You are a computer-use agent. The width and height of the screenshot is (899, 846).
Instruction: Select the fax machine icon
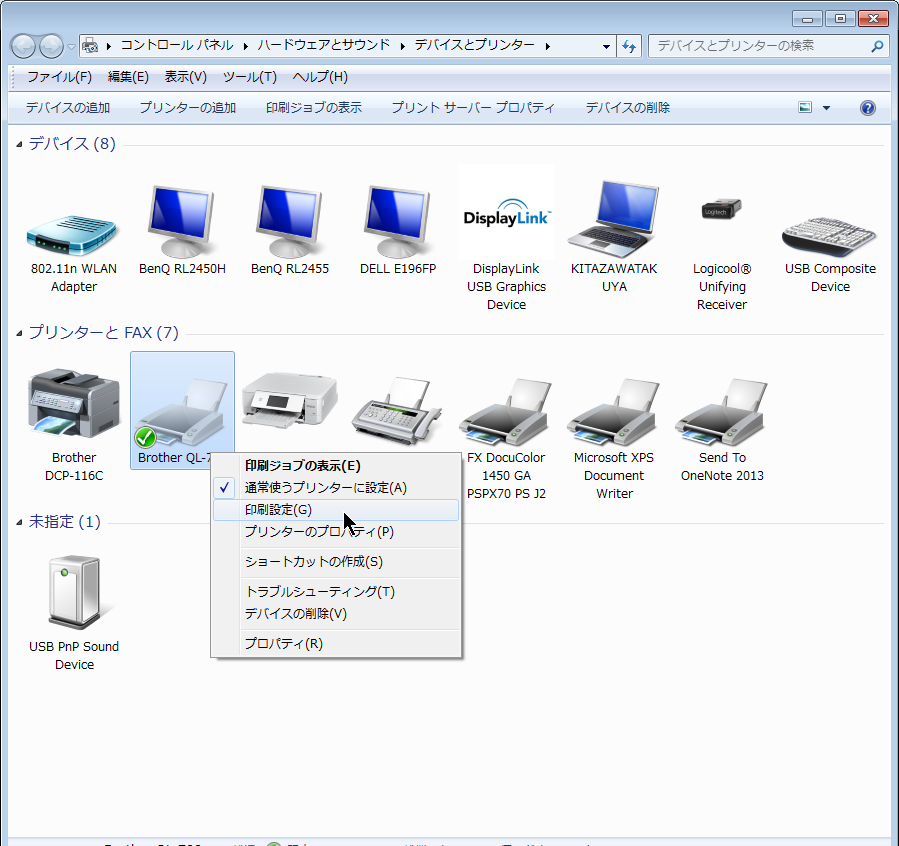[397, 410]
